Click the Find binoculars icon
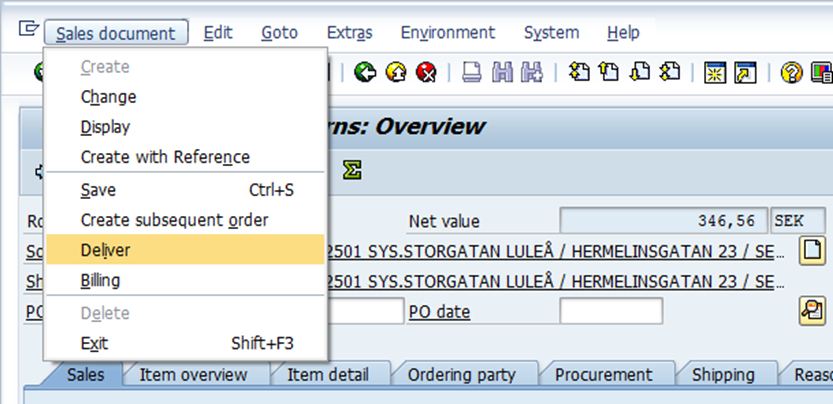The width and height of the screenshot is (833, 404). pos(502,73)
